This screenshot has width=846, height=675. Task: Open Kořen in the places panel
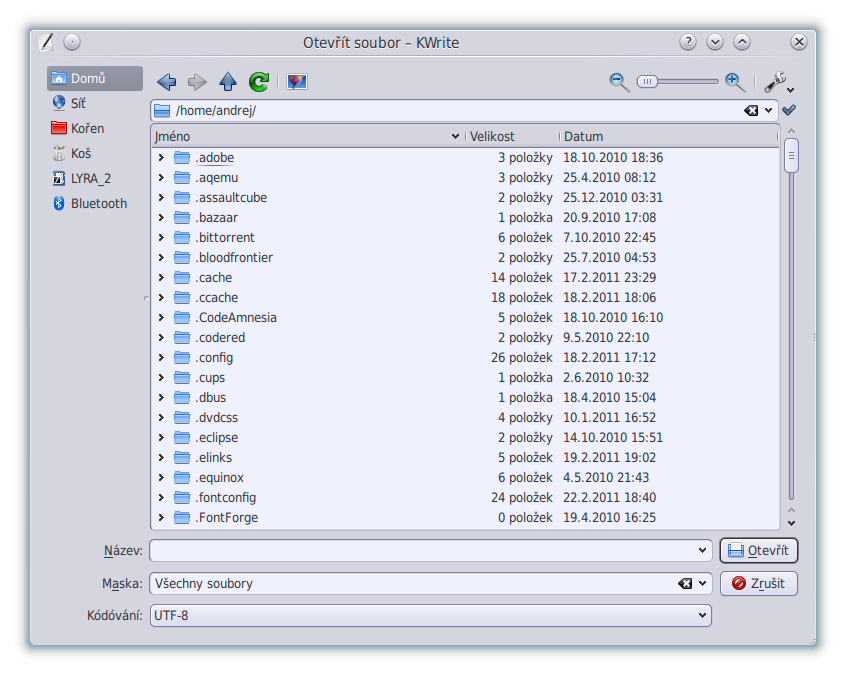[95, 128]
